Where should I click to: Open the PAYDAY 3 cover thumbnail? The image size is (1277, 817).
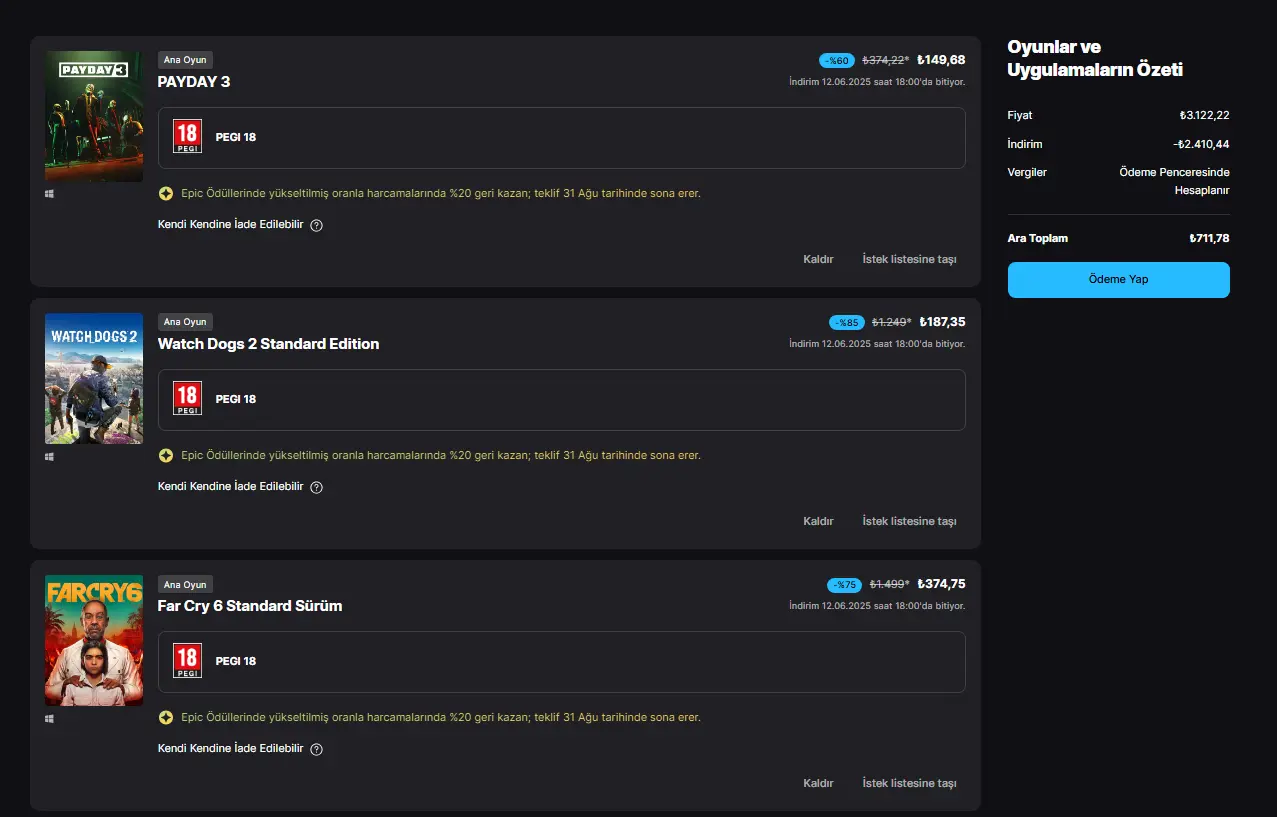94,116
